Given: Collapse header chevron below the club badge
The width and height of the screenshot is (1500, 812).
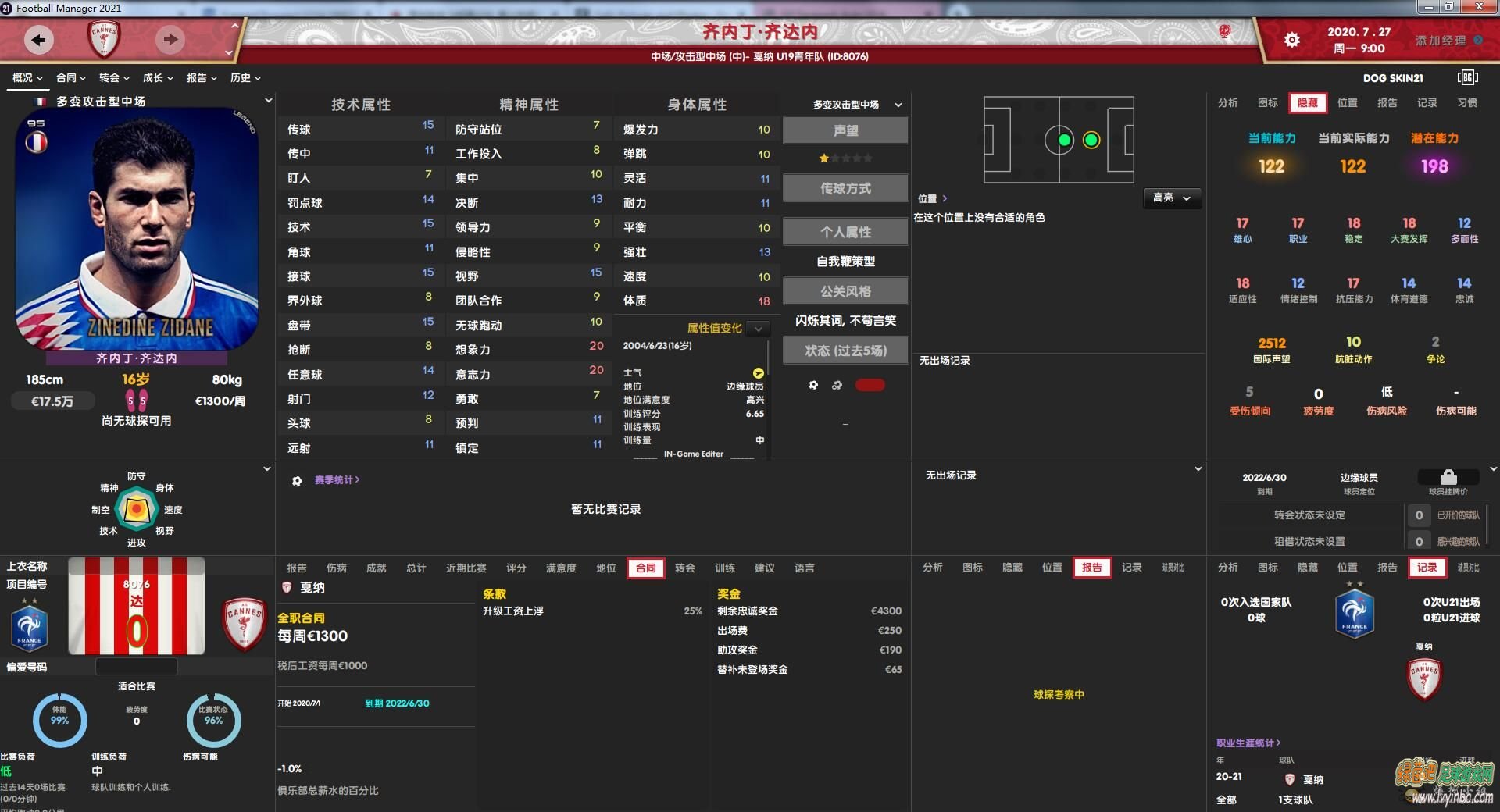Looking at the screenshot, I should tap(228, 53).
